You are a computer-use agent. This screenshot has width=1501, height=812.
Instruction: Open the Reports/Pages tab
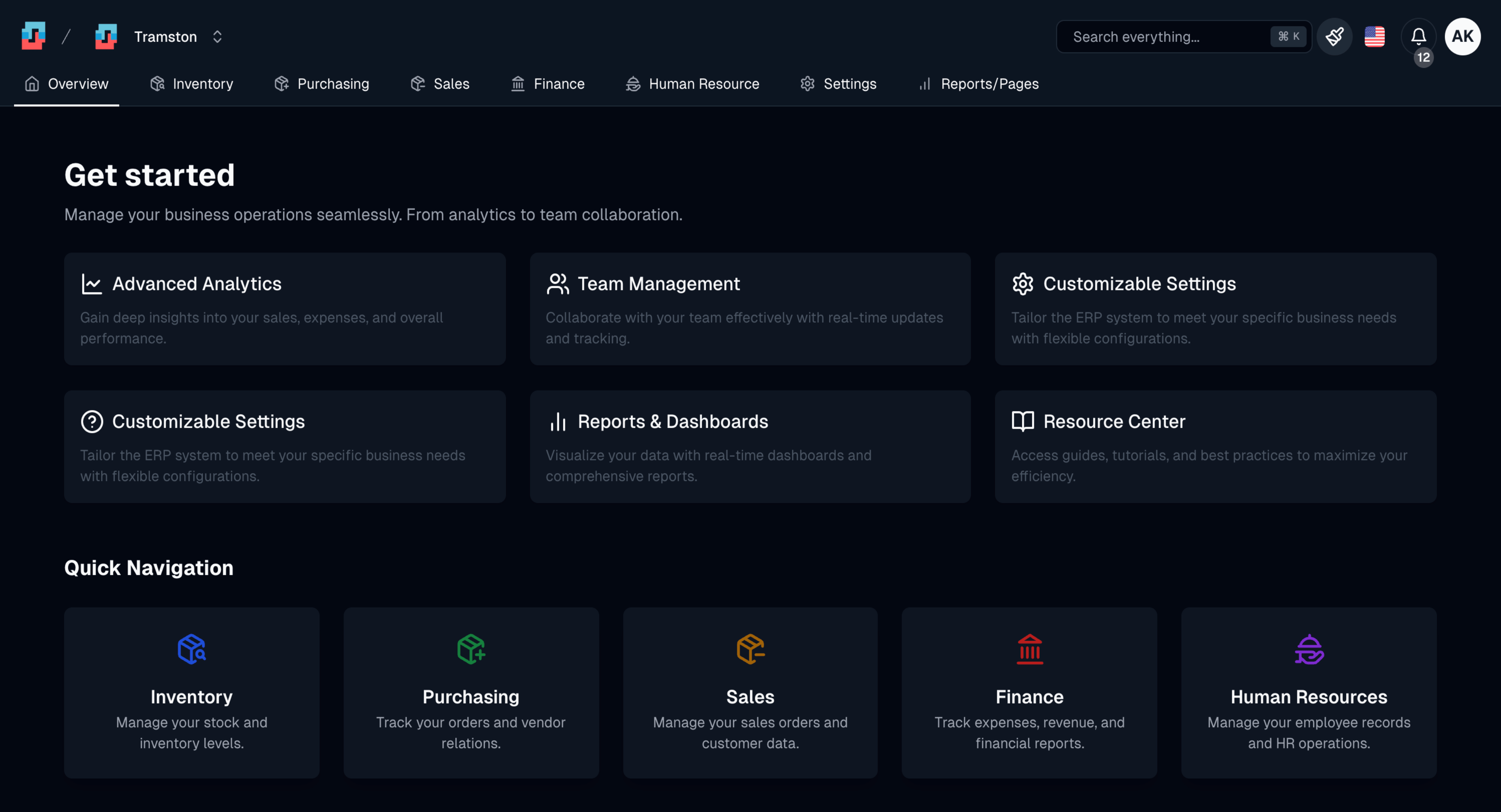[979, 84]
